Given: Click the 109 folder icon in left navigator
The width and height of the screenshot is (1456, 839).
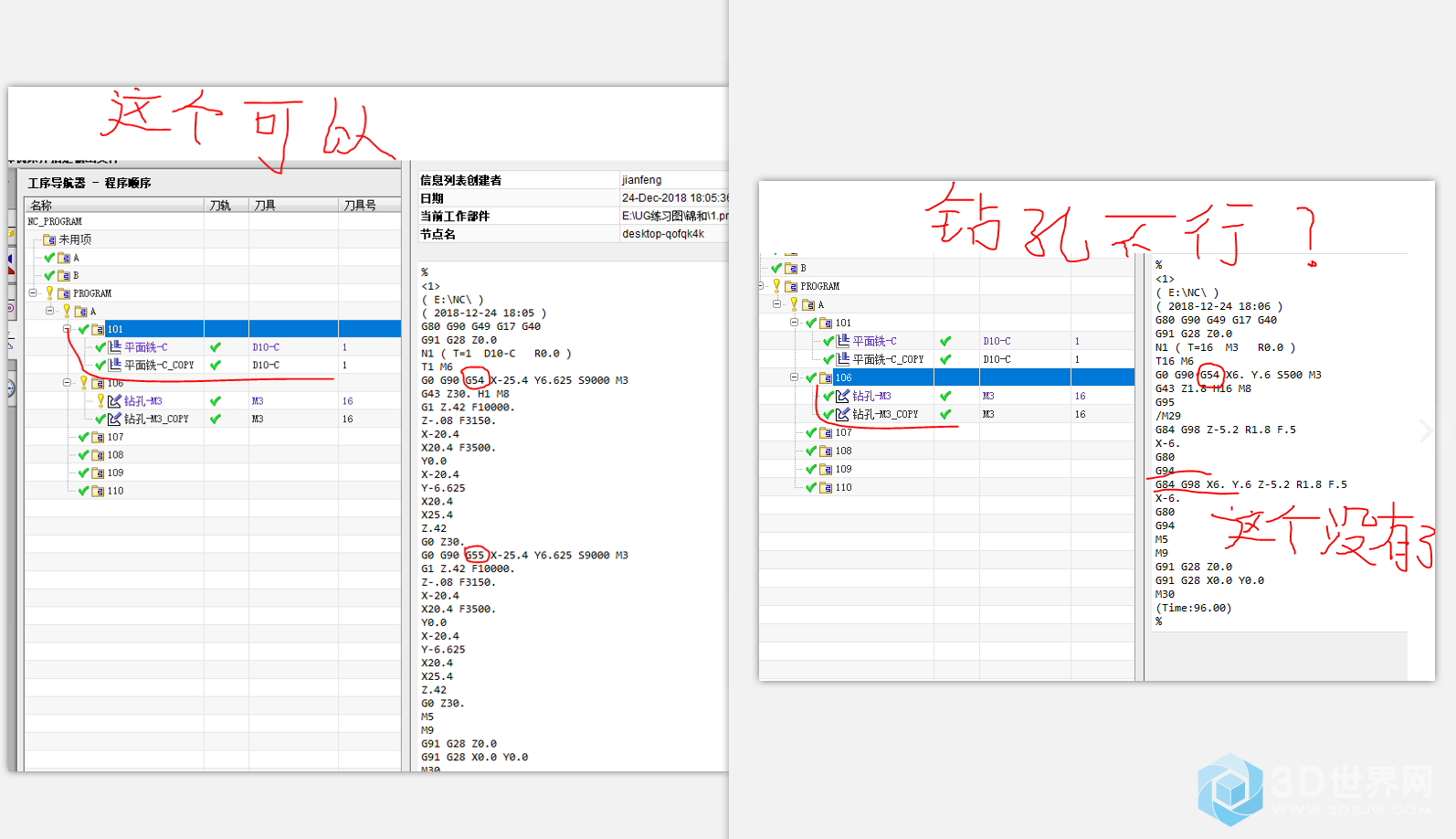Looking at the screenshot, I should [98, 473].
